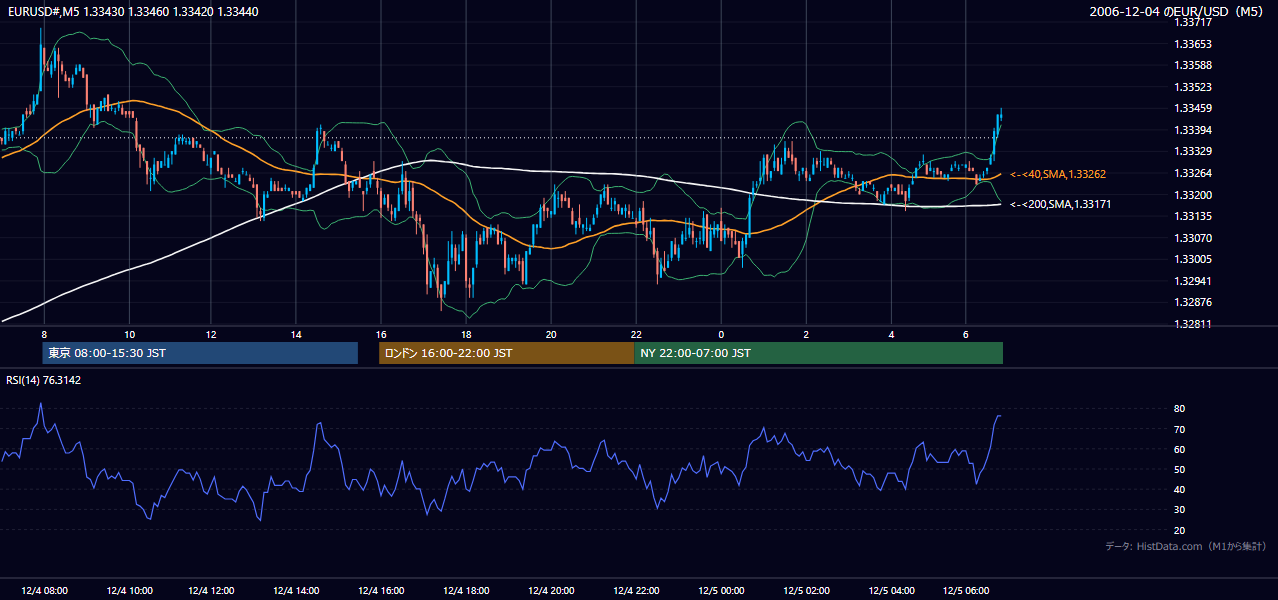Click the 1.33523 price axis label
Screen dimensions: 1278x600
pyautogui.click(x=1193, y=87)
